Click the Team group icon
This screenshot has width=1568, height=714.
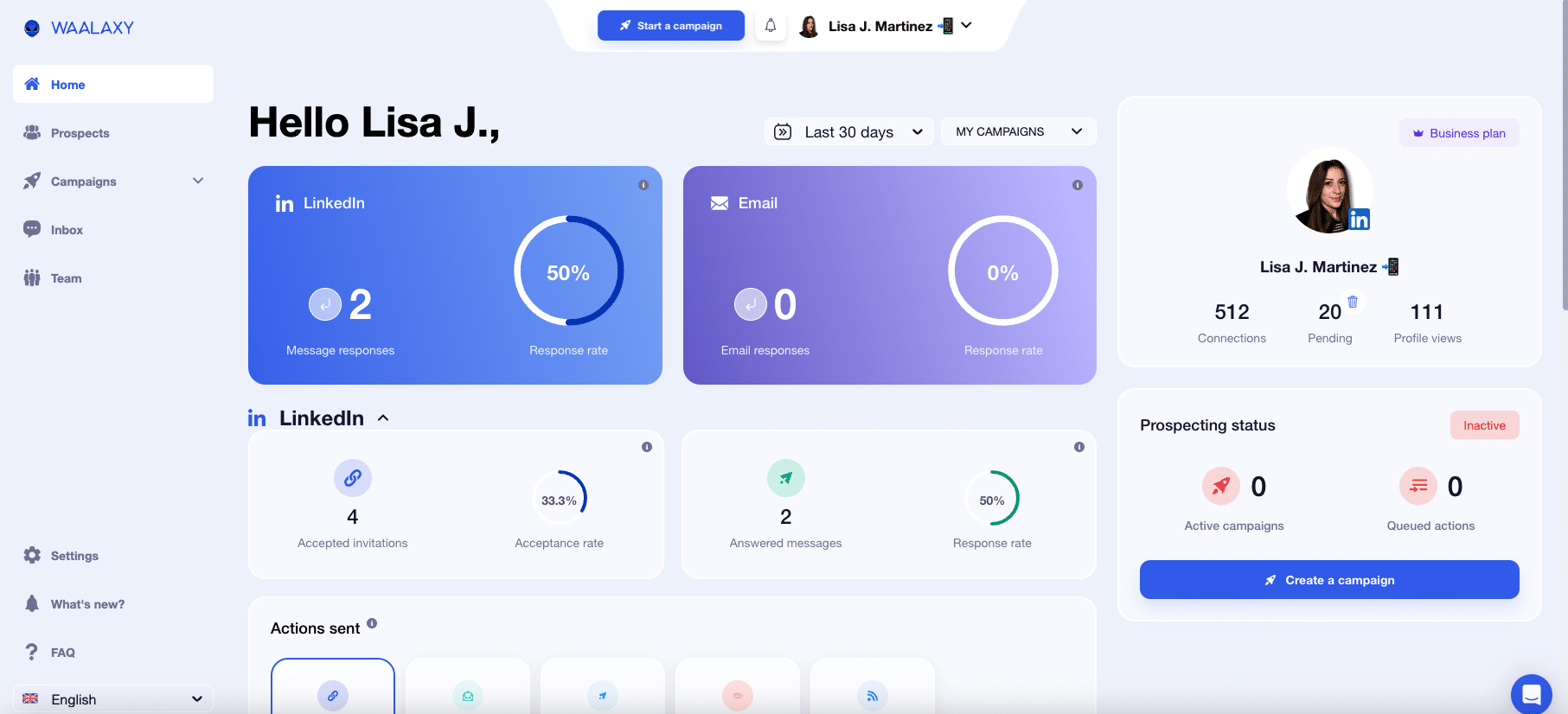32,277
